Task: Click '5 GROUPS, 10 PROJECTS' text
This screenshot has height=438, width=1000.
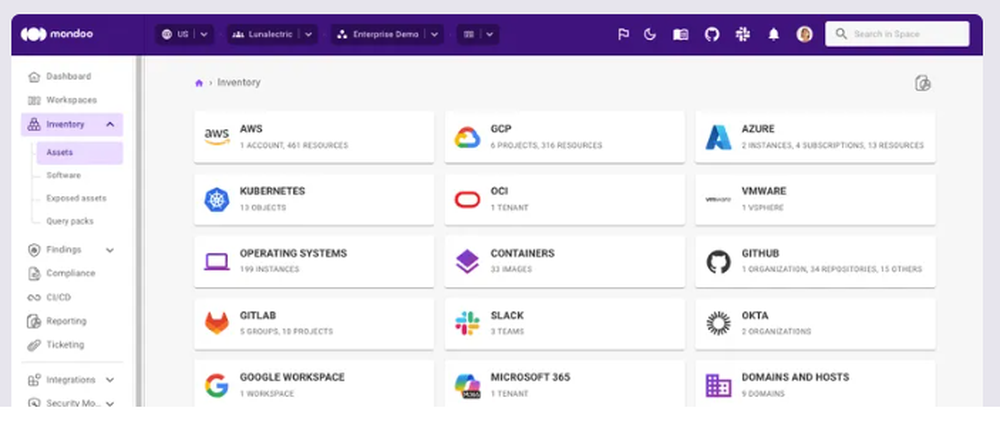Action: click(286, 332)
